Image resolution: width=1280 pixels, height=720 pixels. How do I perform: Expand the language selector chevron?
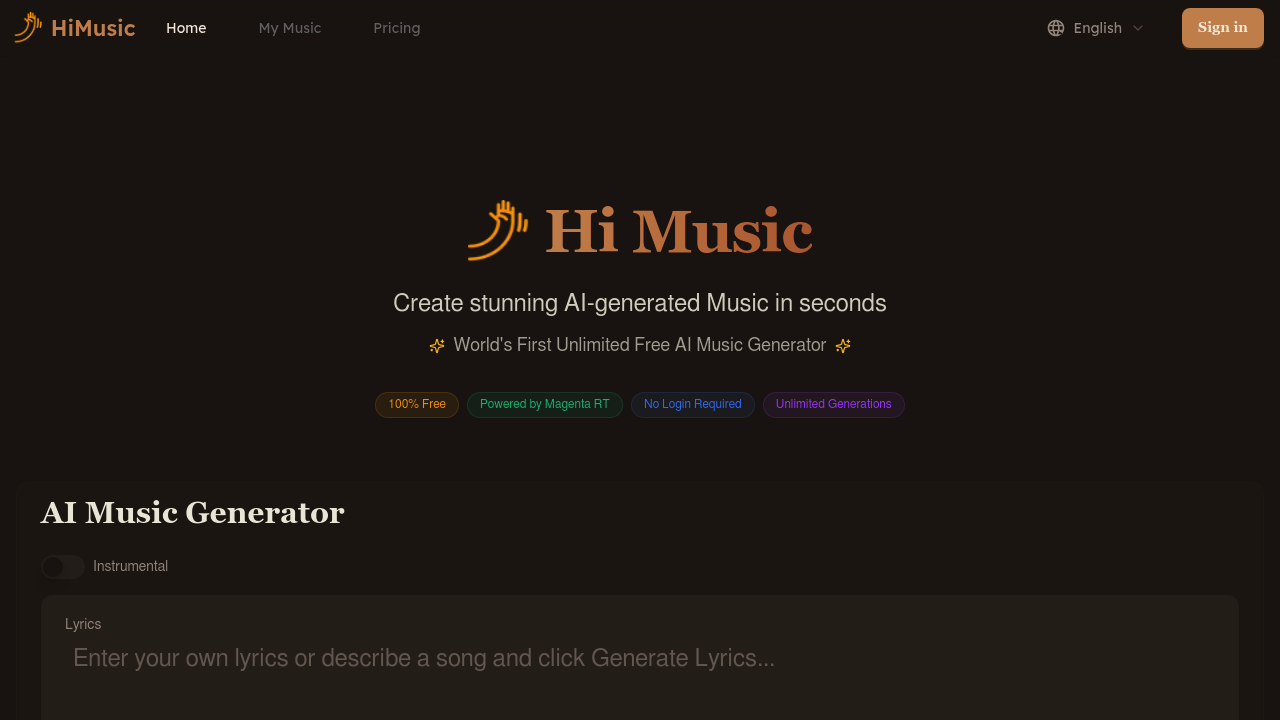(x=1138, y=28)
